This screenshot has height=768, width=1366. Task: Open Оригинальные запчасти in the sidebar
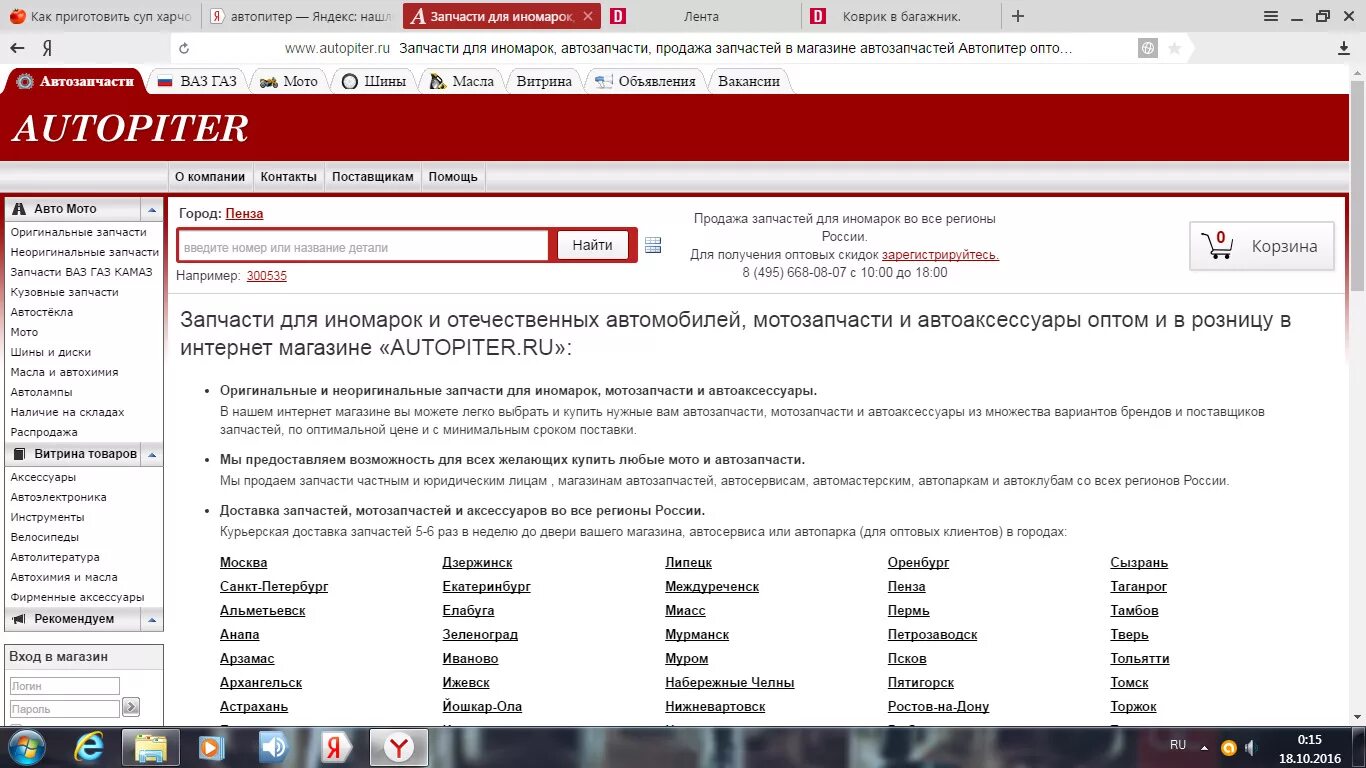point(79,232)
